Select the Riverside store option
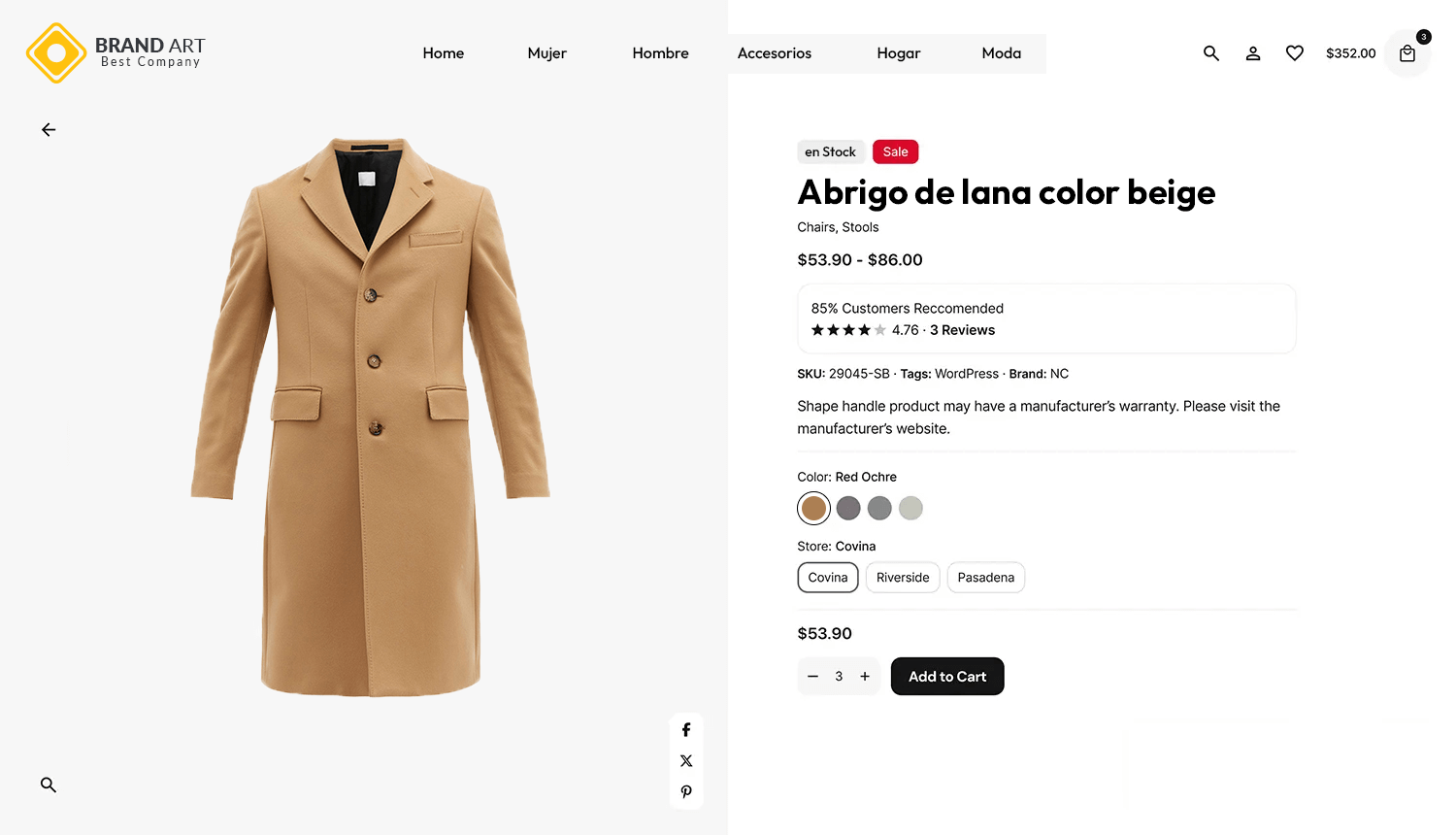 [x=902, y=577]
